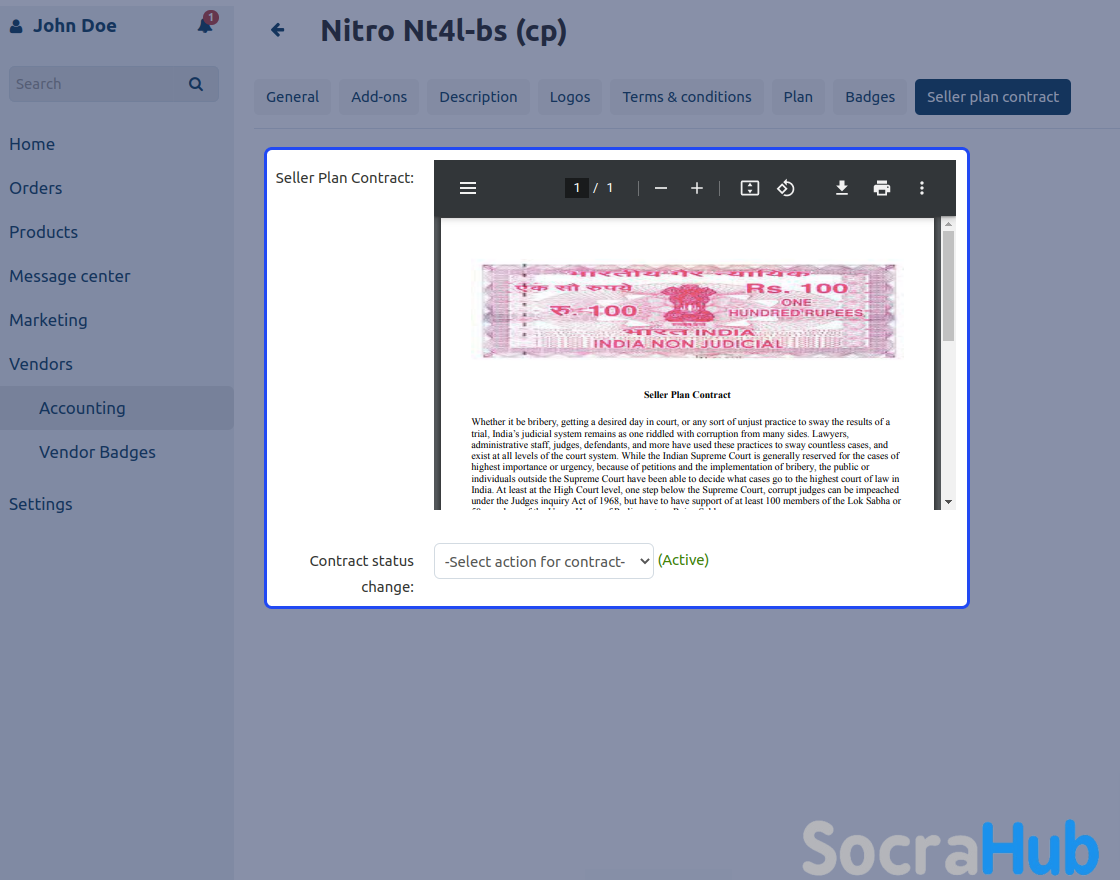Switch to the General tab
The width and height of the screenshot is (1120, 880).
[292, 97]
